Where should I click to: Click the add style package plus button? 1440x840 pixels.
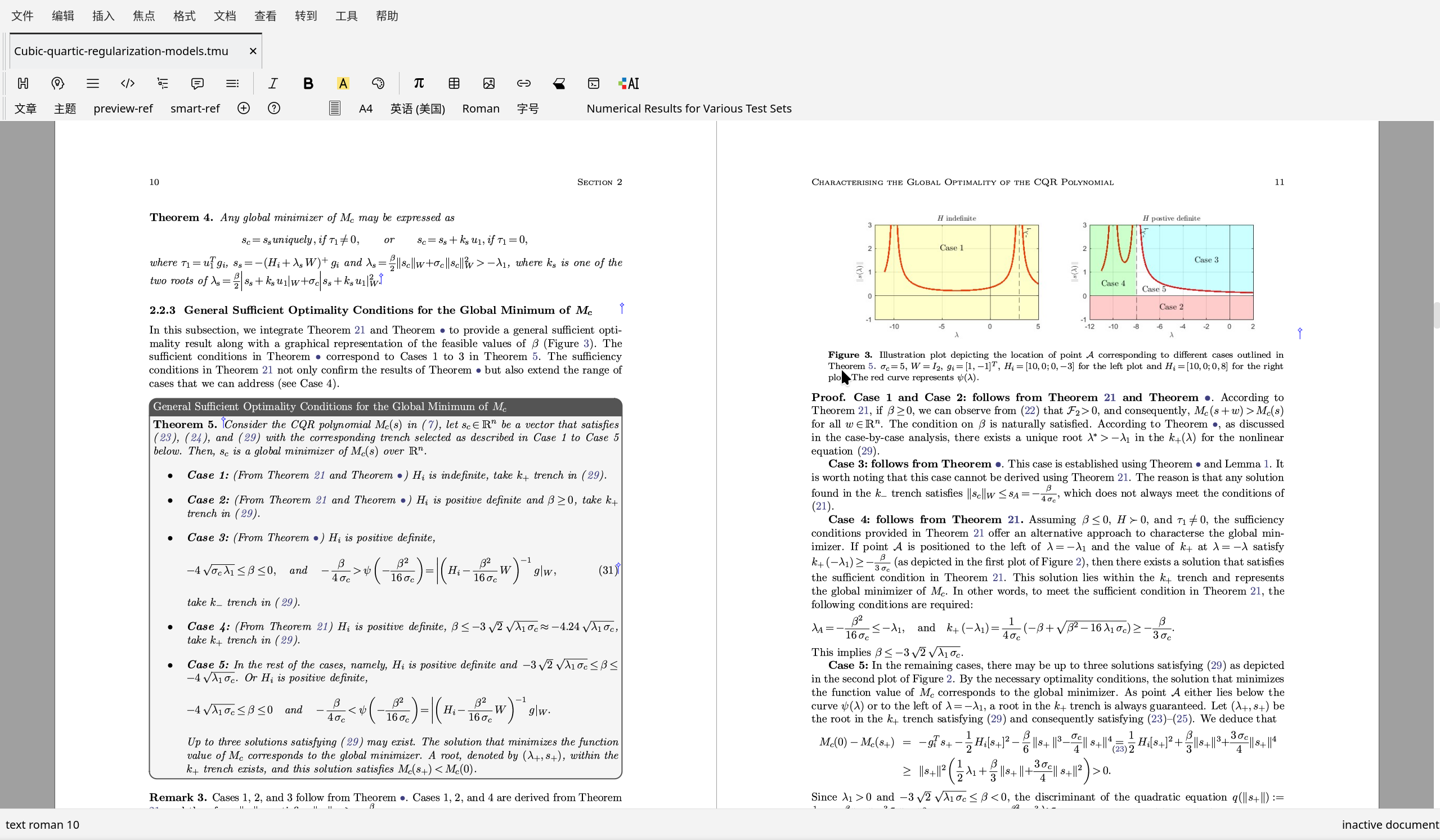pyautogui.click(x=244, y=109)
